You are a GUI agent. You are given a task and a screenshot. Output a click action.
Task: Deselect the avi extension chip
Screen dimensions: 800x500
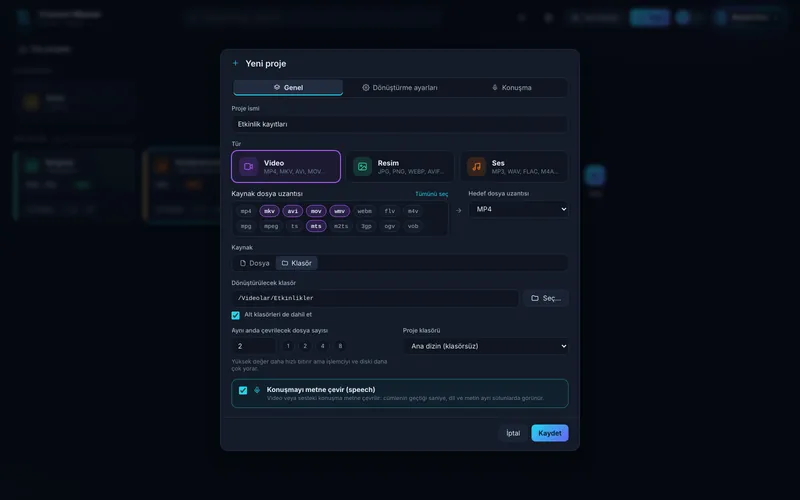pyautogui.click(x=293, y=211)
